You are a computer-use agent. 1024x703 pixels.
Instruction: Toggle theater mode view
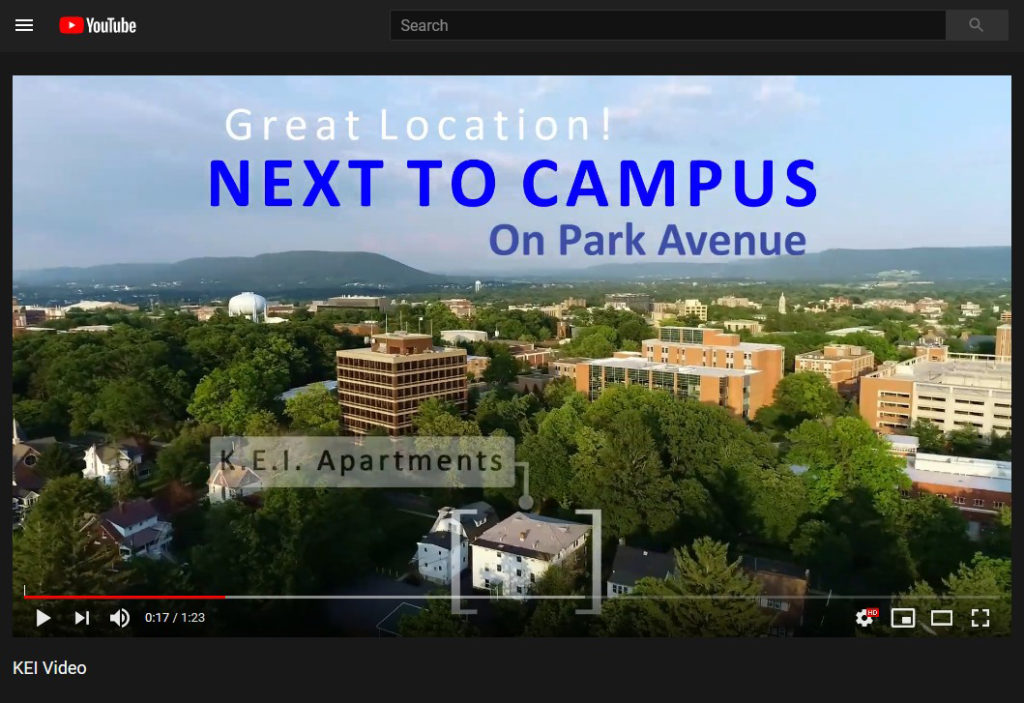tap(941, 618)
